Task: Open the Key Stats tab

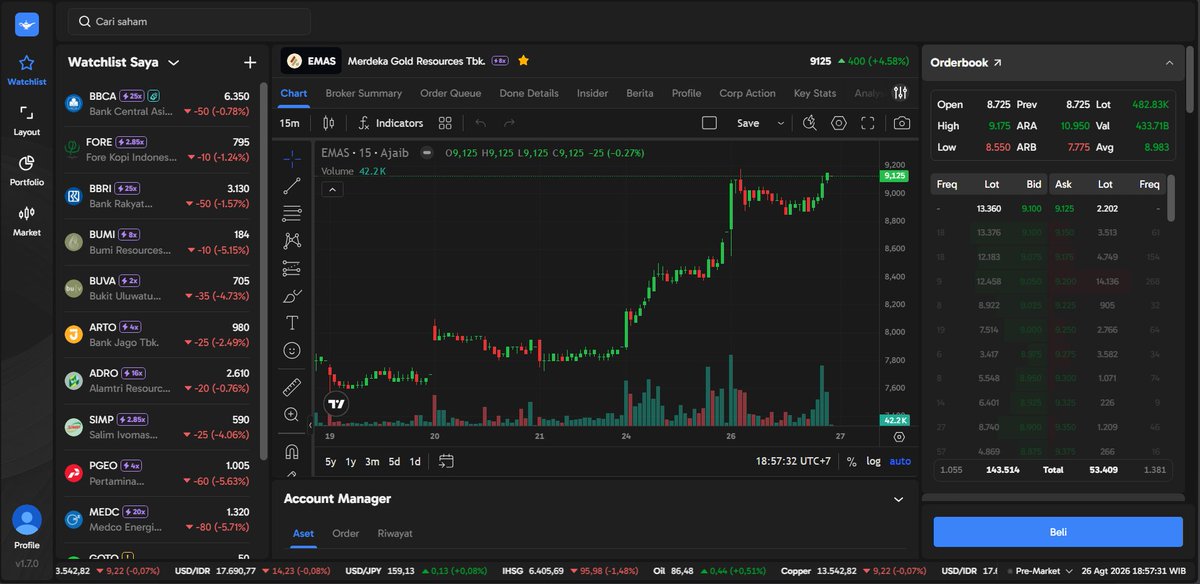Action: [x=814, y=93]
